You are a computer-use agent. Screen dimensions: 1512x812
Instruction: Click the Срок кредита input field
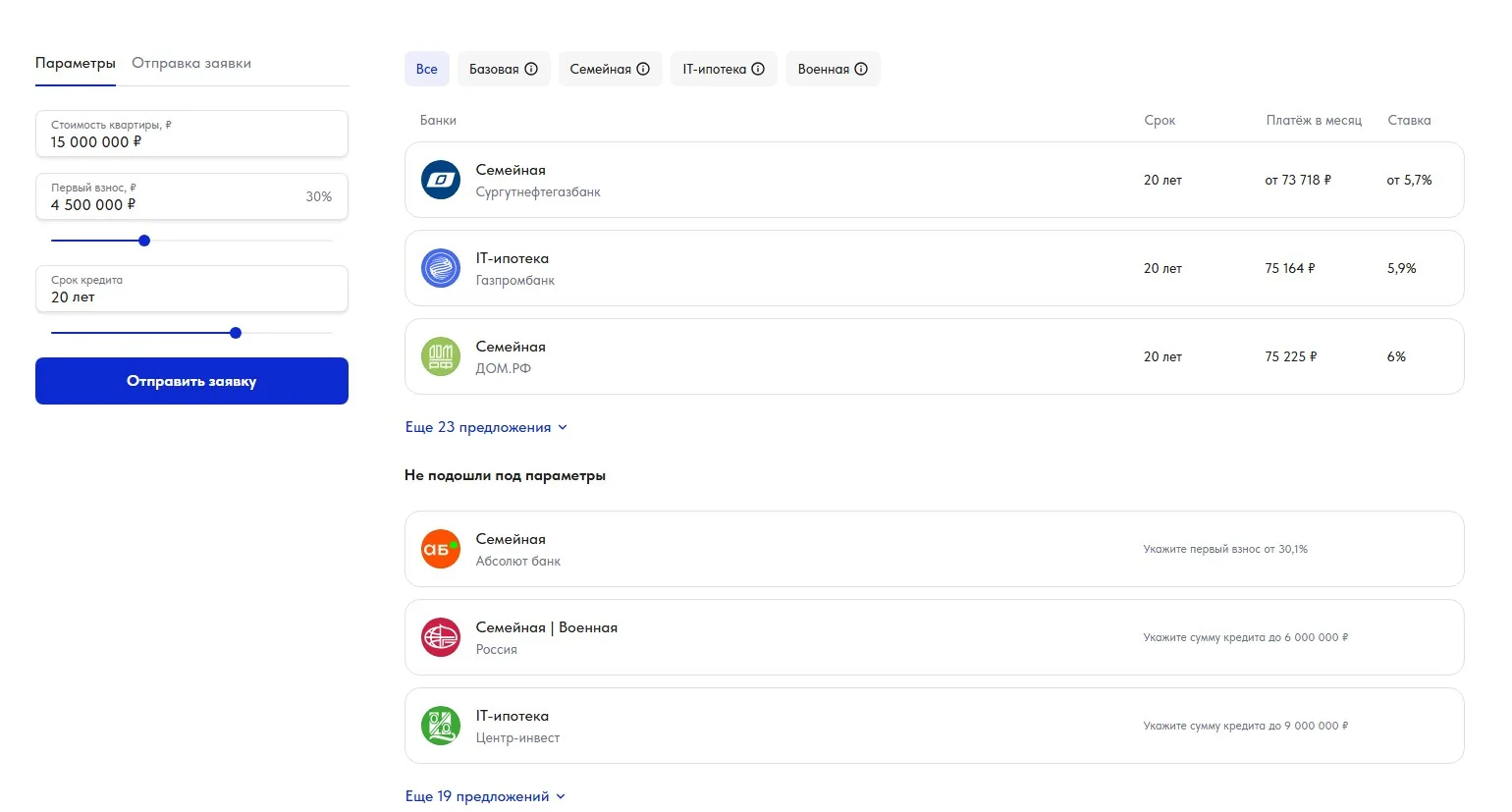(191, 289)
